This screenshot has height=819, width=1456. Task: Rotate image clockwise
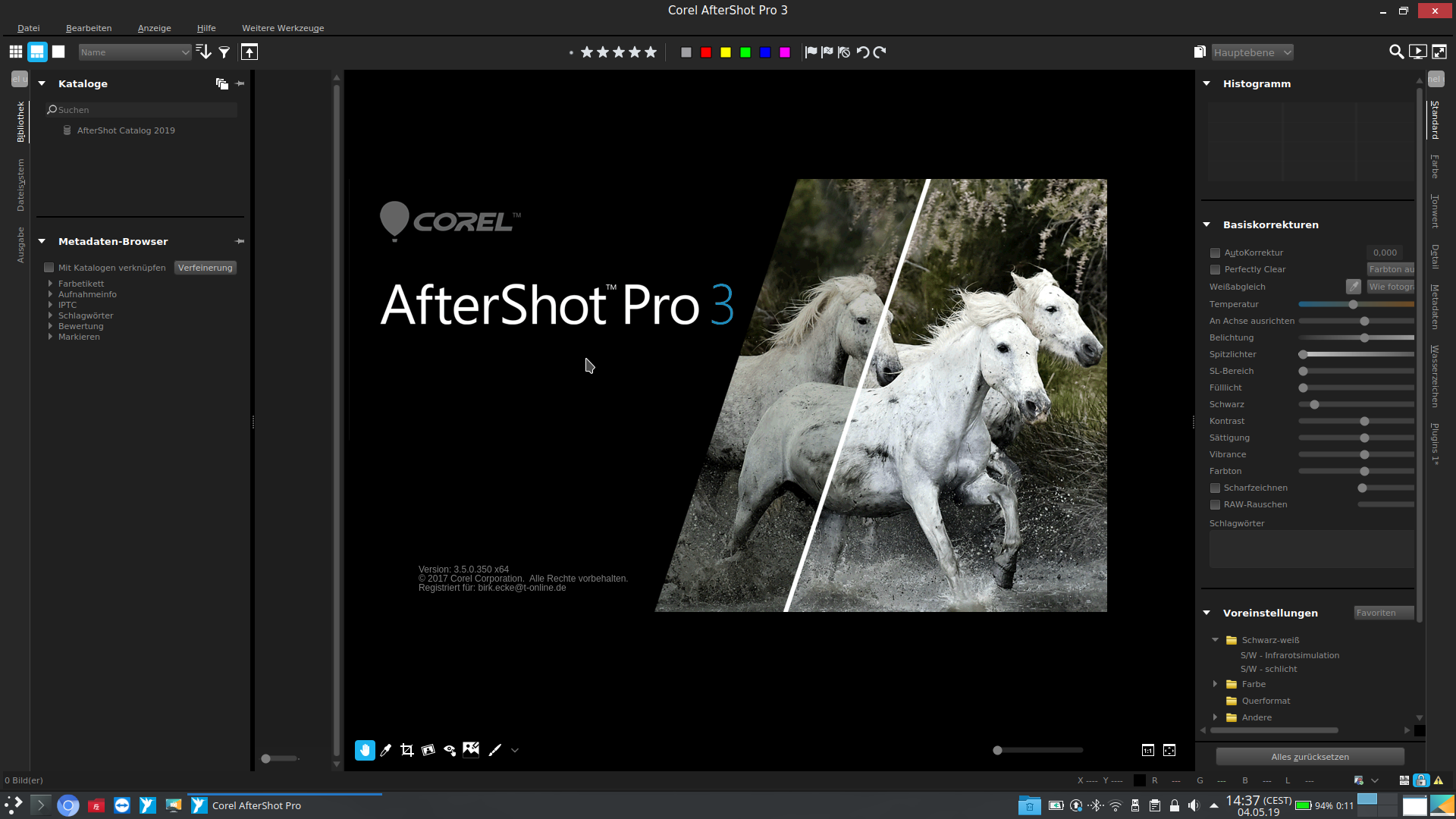(x=880, y=52)
